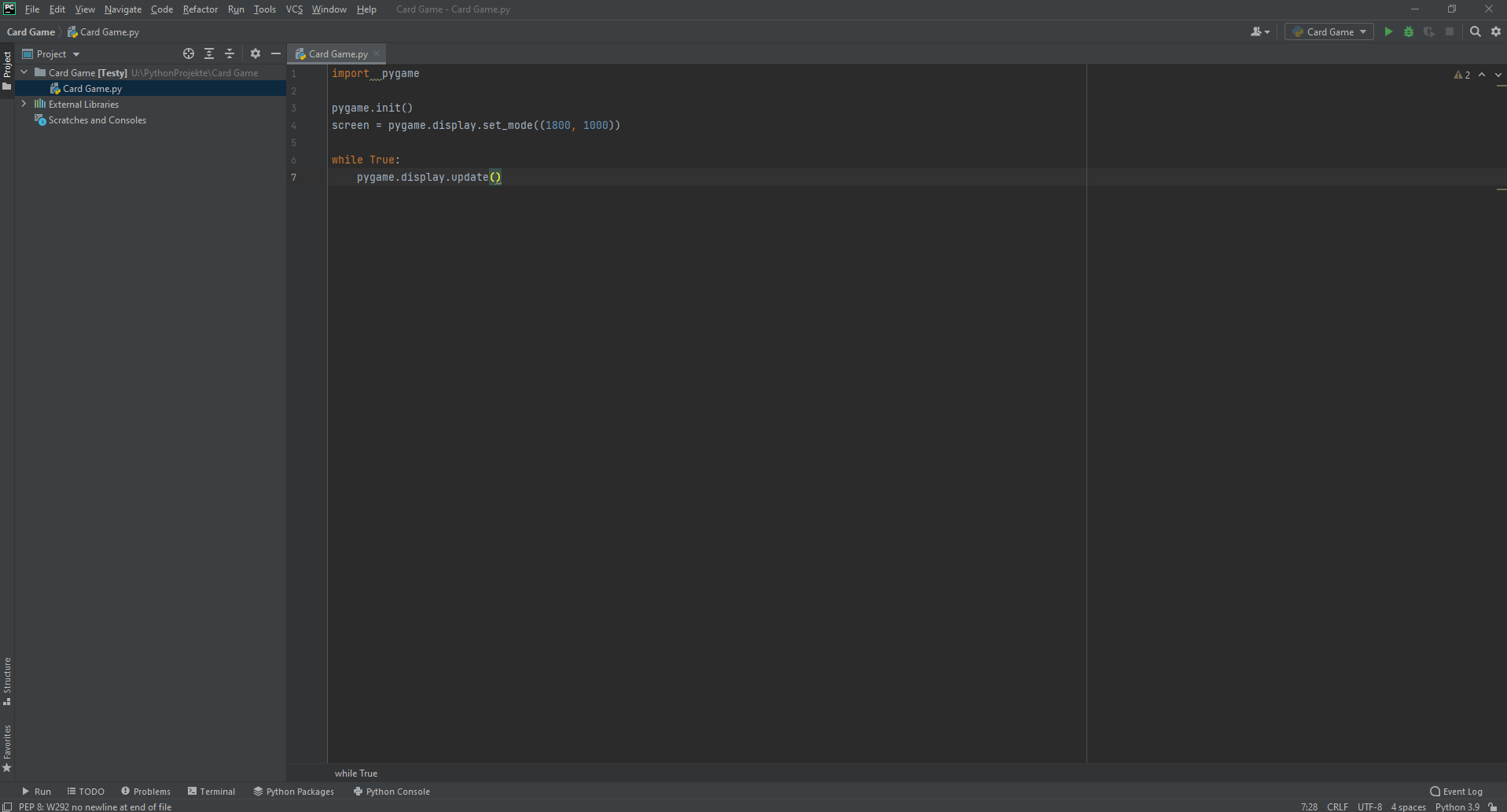Select Card Game.py in project tree

click(150, 89)
